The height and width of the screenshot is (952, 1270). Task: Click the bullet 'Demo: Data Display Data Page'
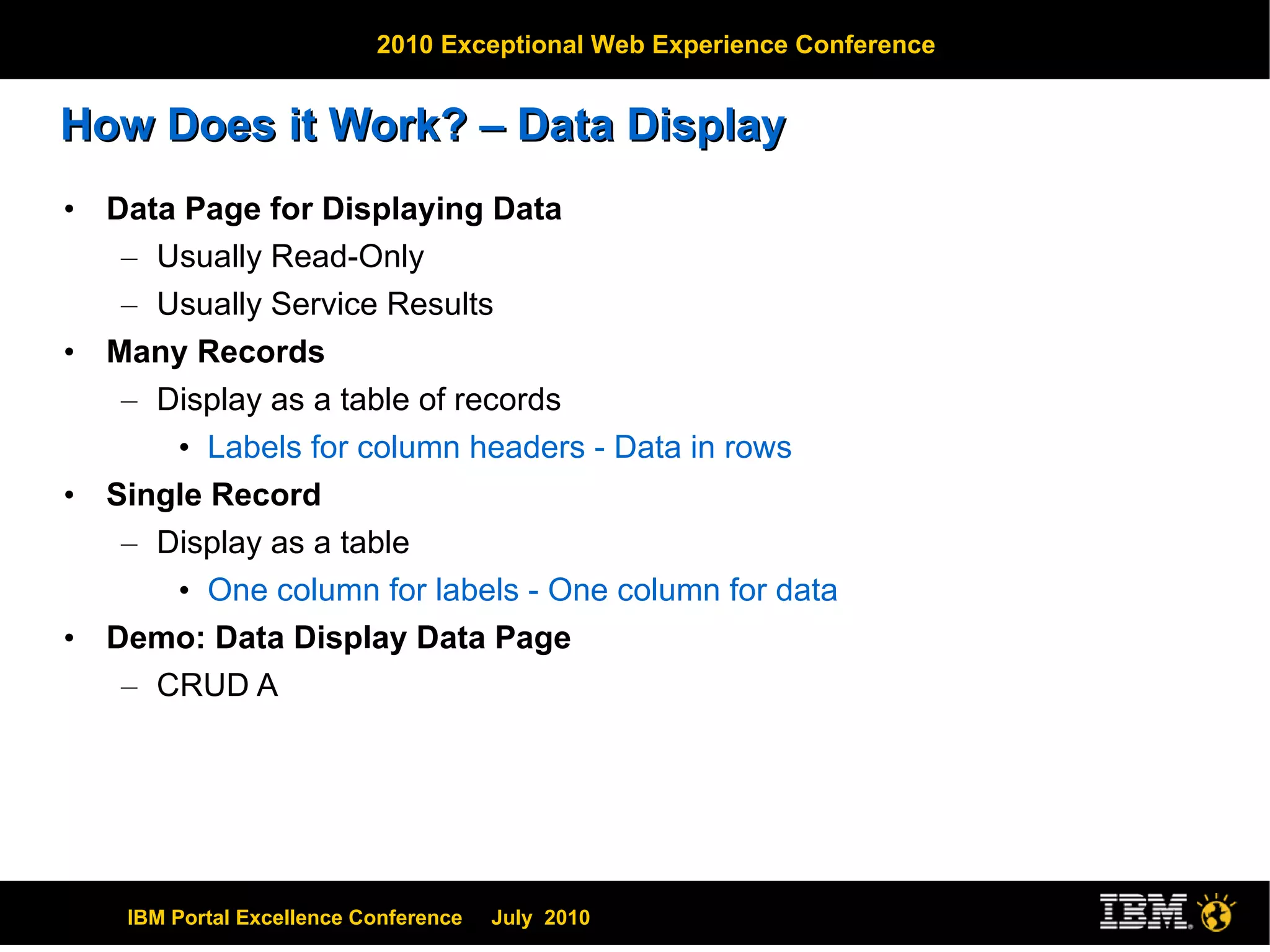click(x=339, y=638)
